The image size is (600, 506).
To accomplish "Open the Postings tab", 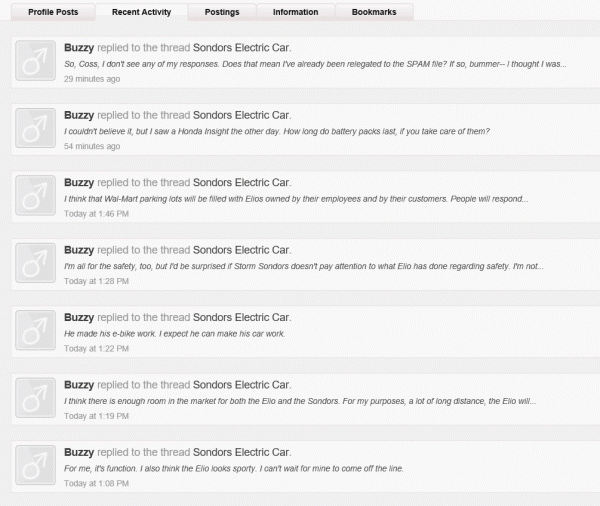I will tap(221, 12).
